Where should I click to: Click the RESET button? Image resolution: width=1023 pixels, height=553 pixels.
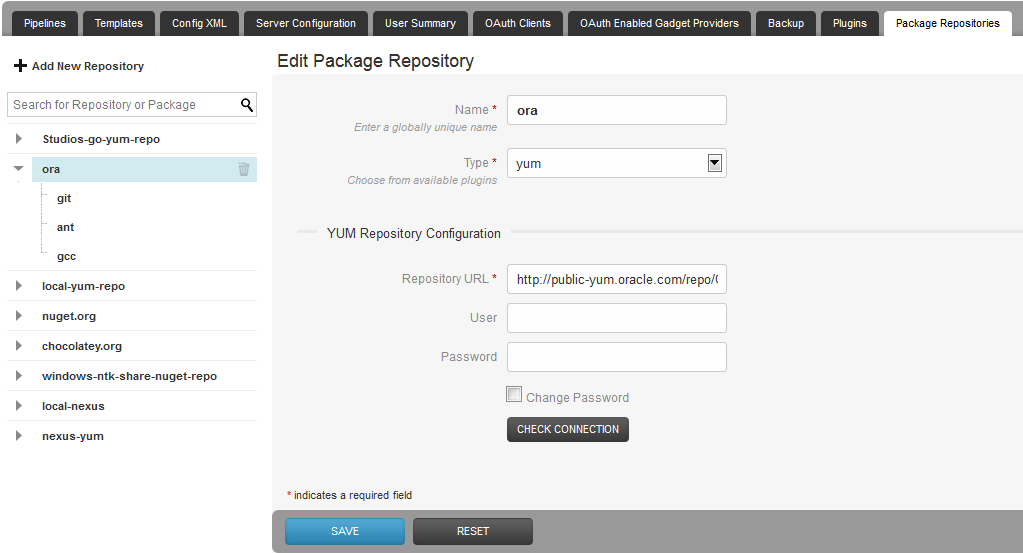[x=472, y=531]
